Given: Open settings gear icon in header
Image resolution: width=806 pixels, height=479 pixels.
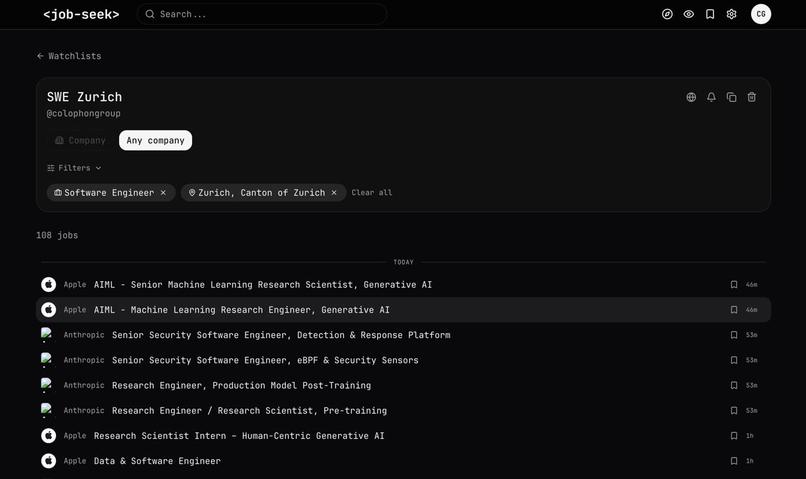Looking at the screenshot, I should pyautogui.click(x=731, y=14).
